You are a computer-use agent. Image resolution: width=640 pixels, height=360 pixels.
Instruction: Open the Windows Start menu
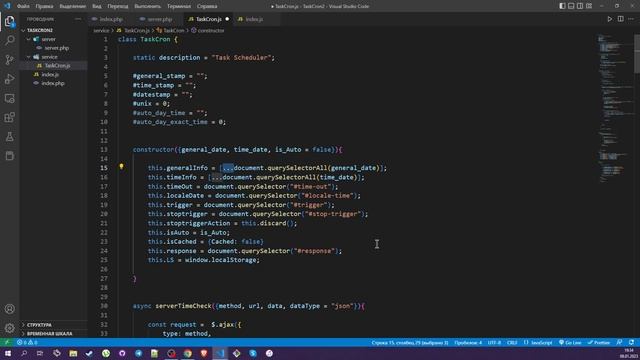pyautogui.click(x=7, y=353)
